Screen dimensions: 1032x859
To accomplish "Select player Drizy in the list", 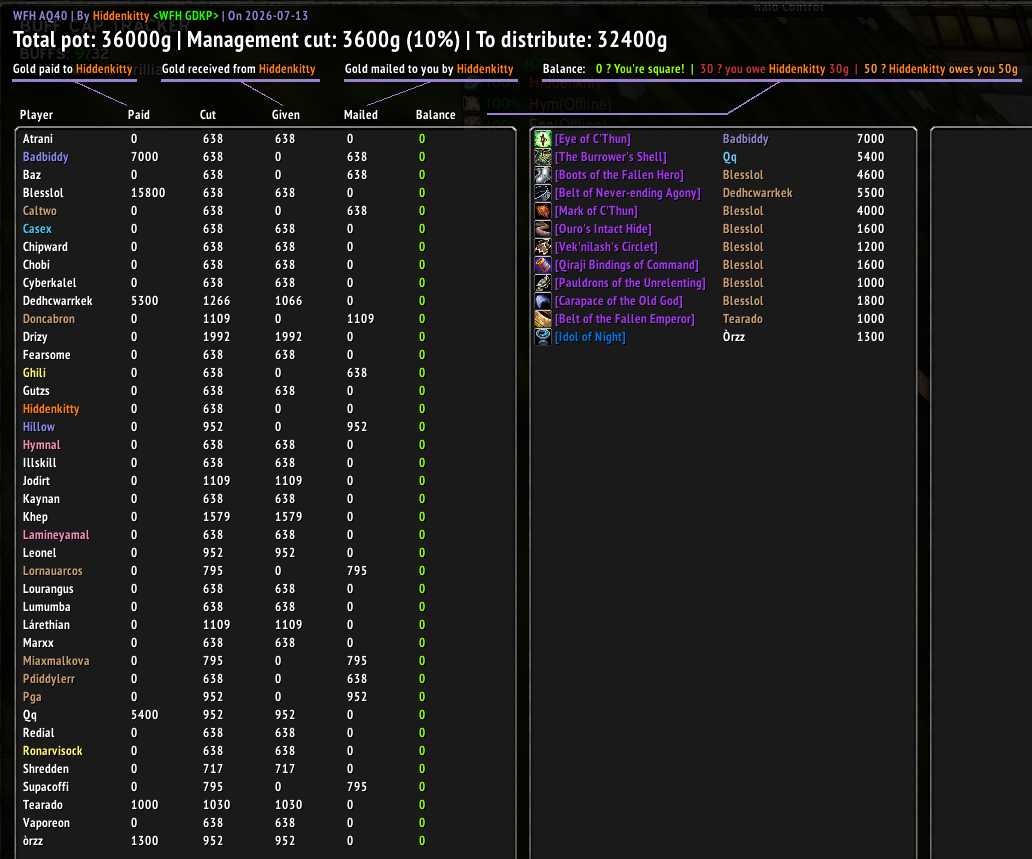I will tap(35, 337).
